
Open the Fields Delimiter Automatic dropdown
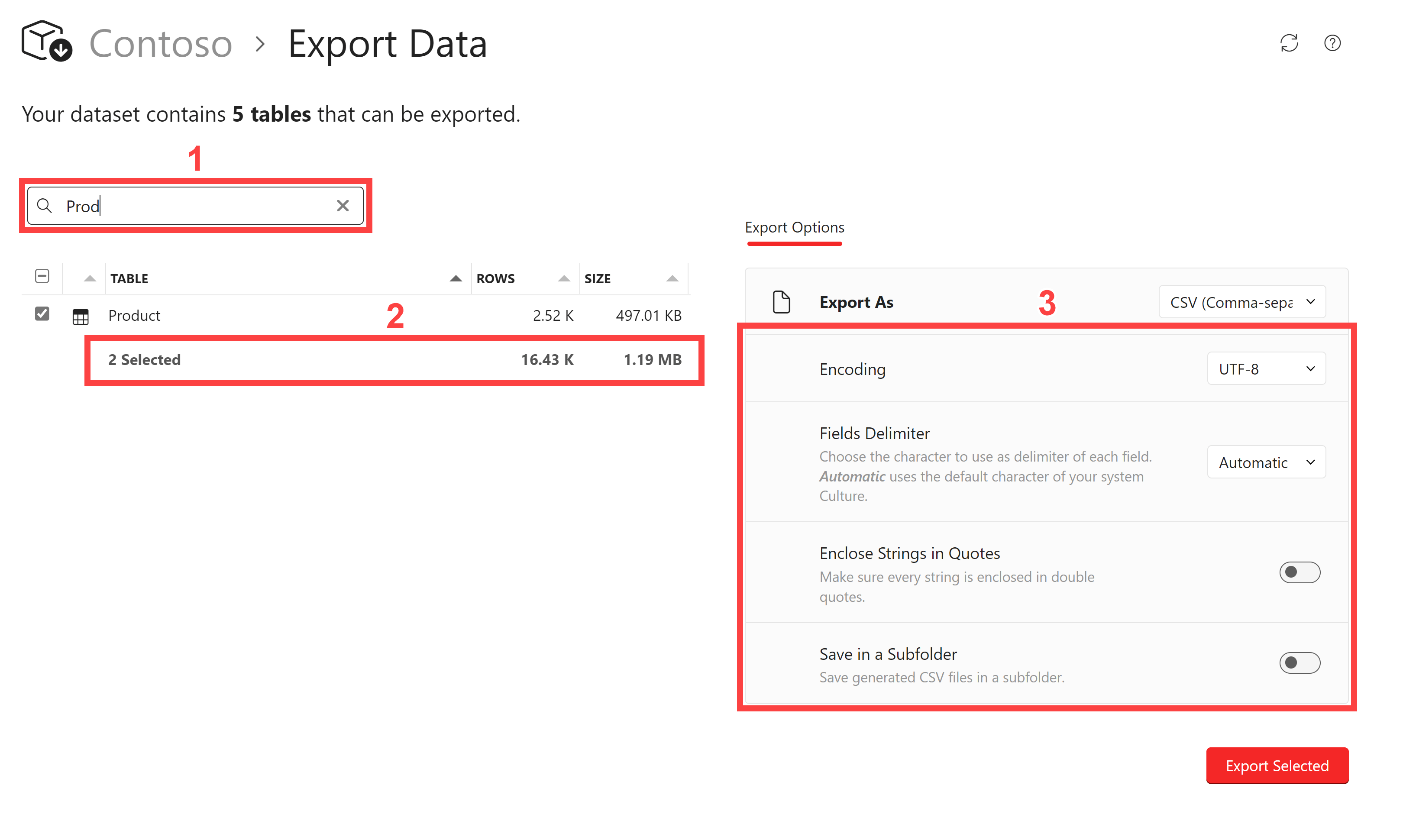tap(1266, 462)
